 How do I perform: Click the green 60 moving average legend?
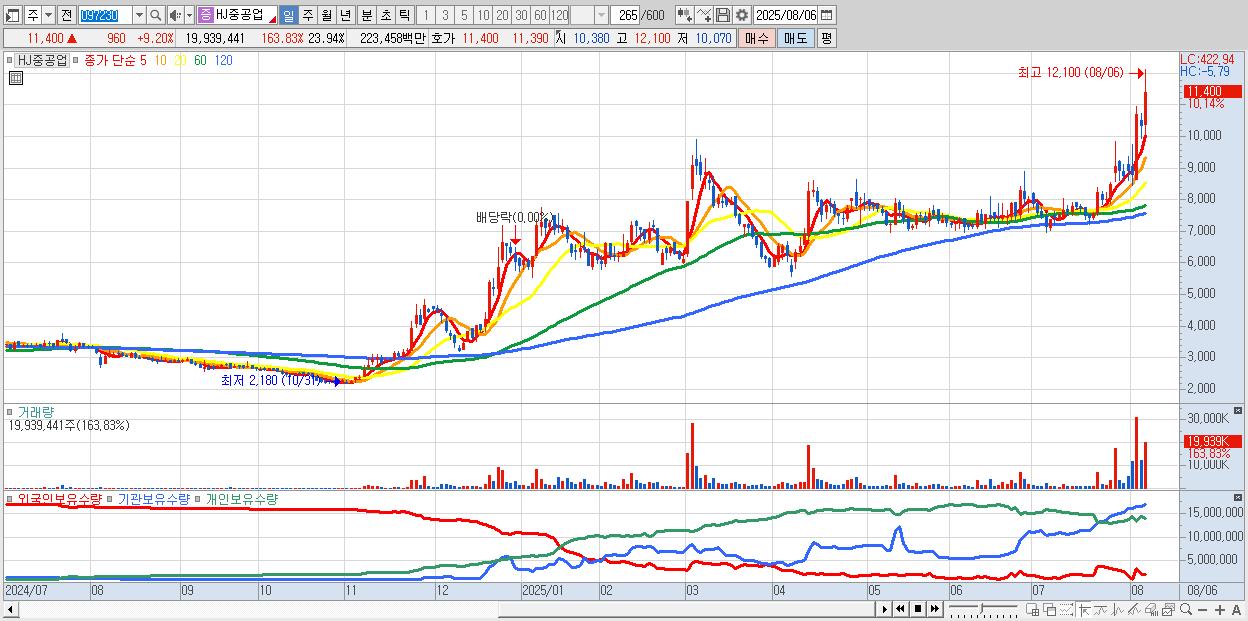pos(200,60)
